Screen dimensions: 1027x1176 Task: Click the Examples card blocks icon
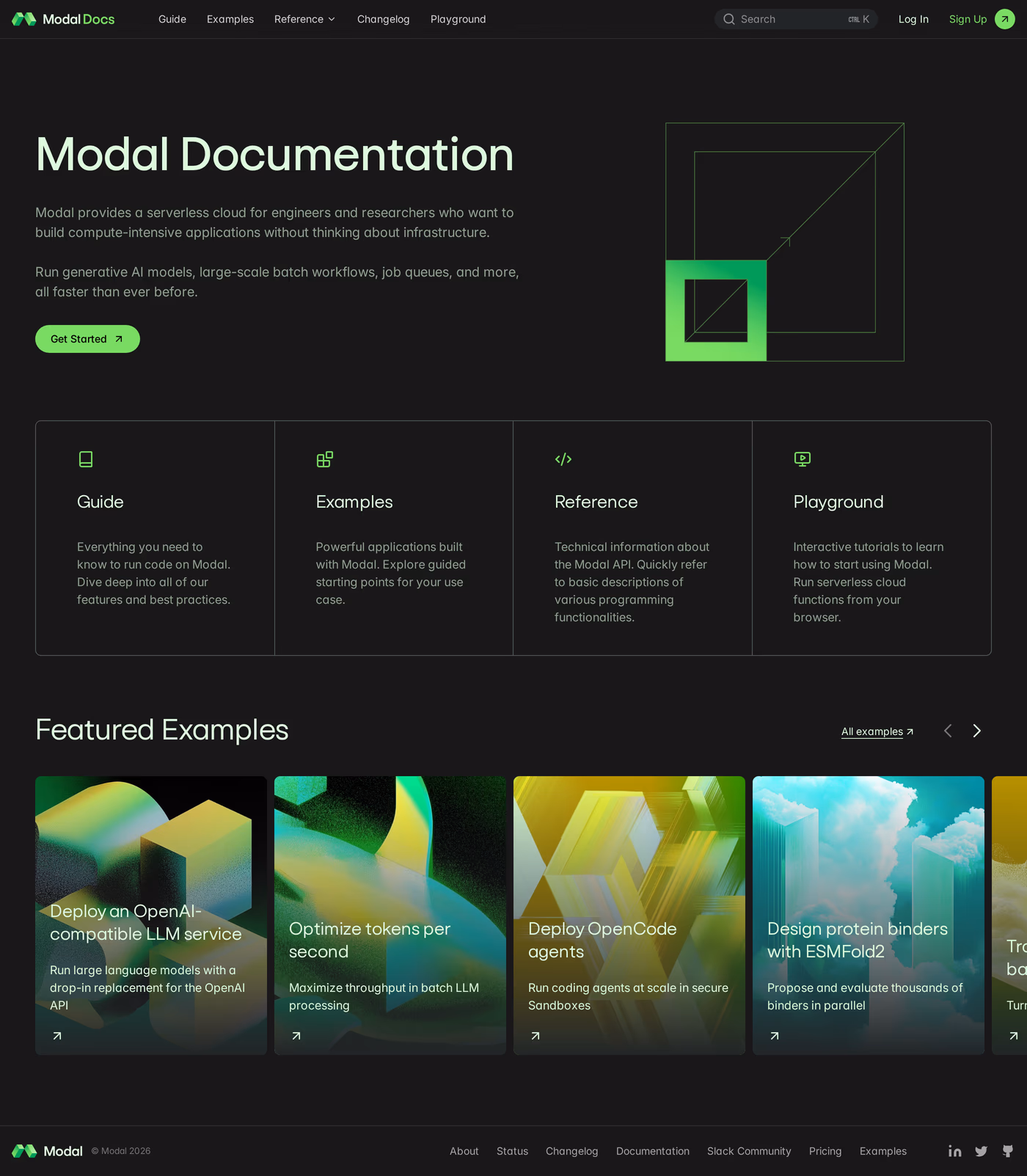click(324, 459)
